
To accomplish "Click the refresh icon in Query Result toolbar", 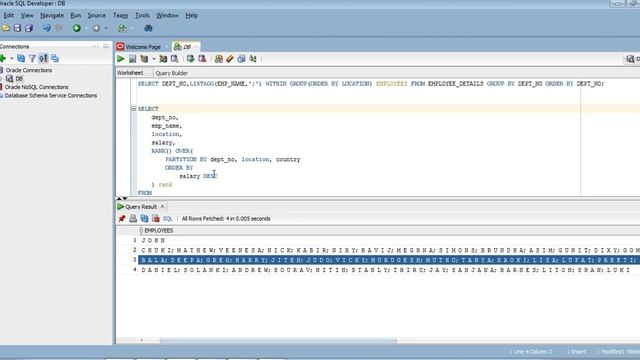I will [144, 219].
